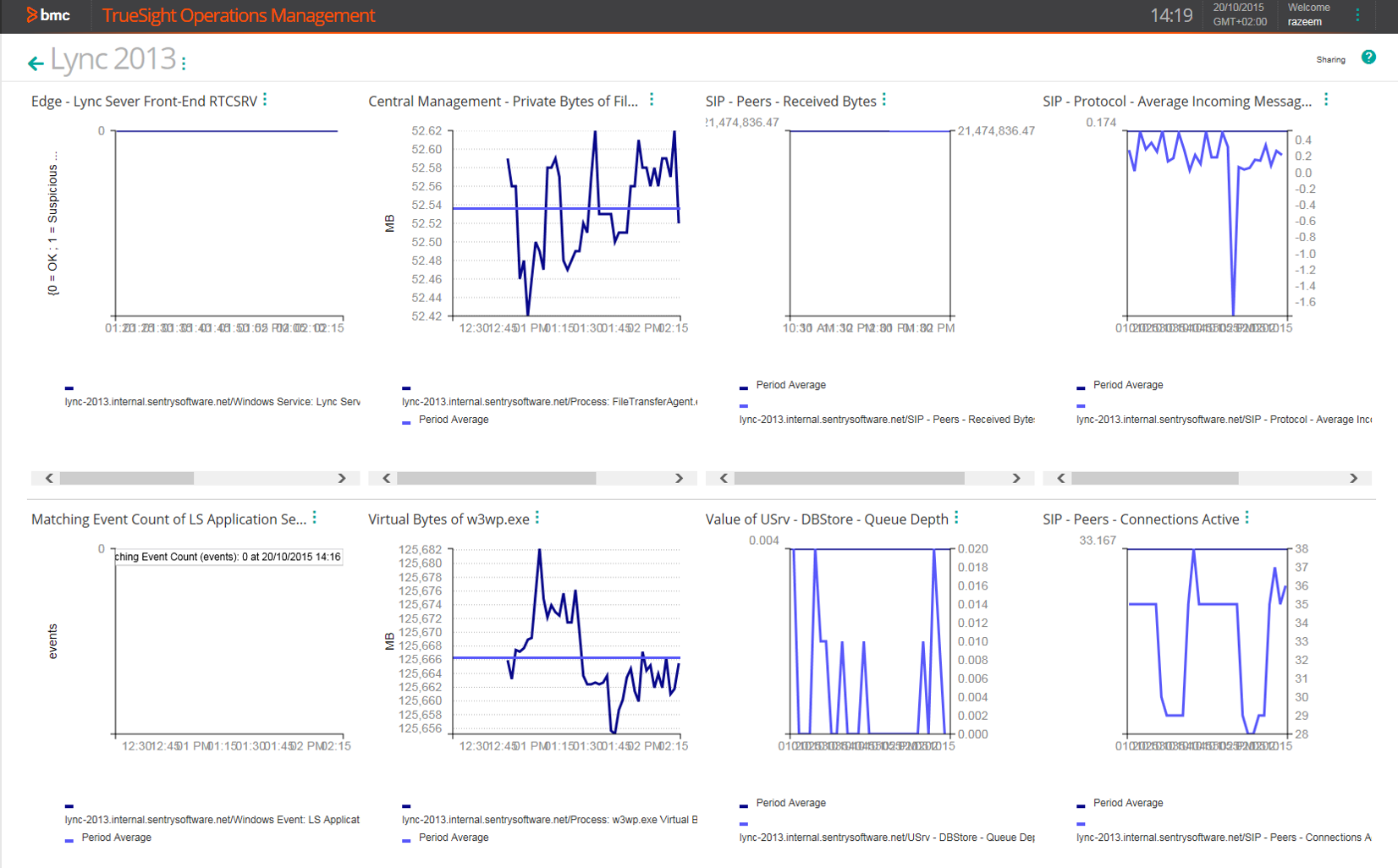Toggle SIP - Peers - Received Bytes legend series
Screen dimensions: 1398x868
[886, 420]
